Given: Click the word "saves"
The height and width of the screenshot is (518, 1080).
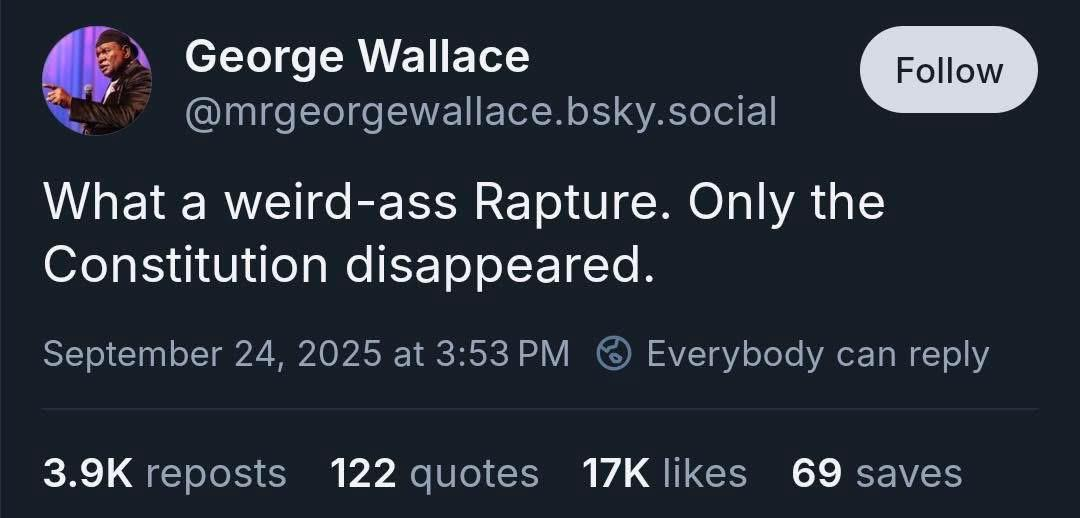Looking at the screenshot, I should (x=907, y=472).
